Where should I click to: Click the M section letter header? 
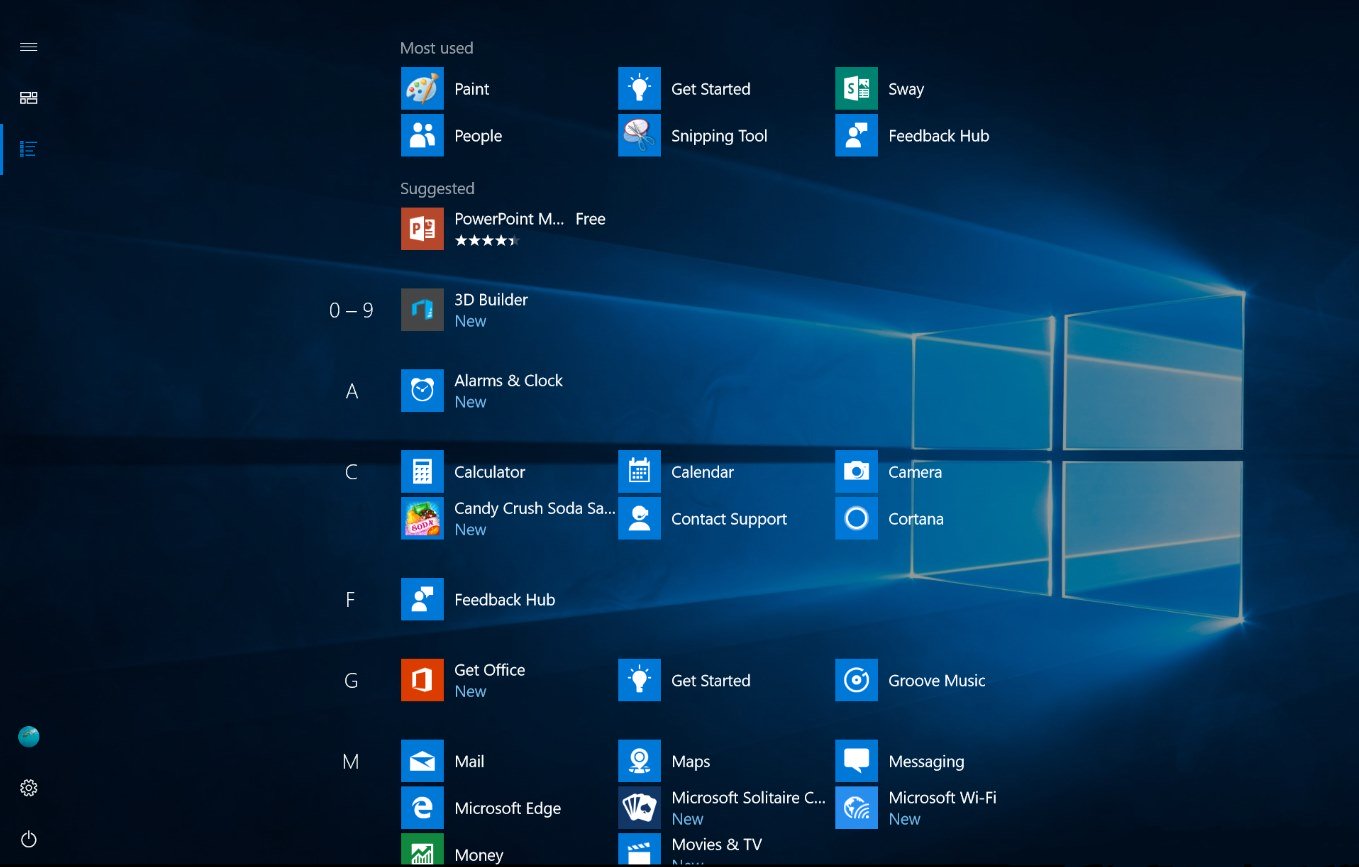coord(351,762)
